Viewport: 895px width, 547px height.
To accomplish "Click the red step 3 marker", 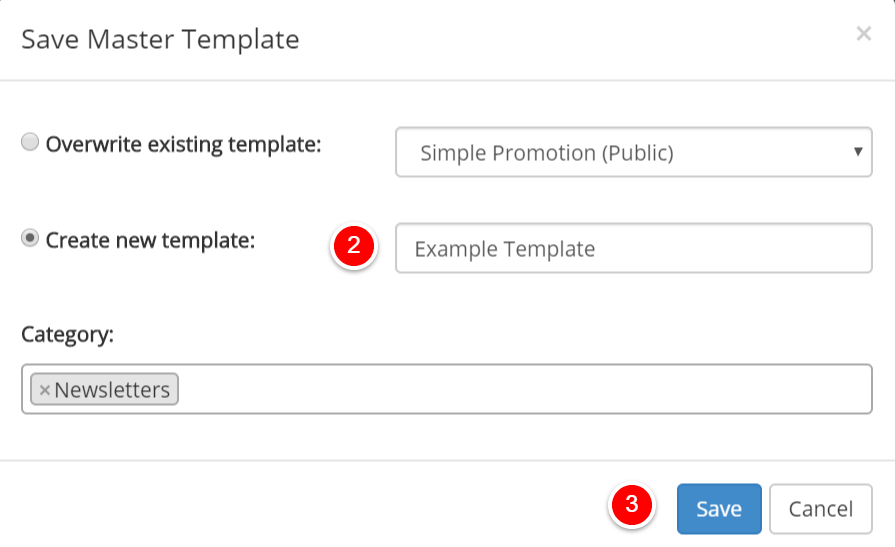I will [x=632, y=505].
